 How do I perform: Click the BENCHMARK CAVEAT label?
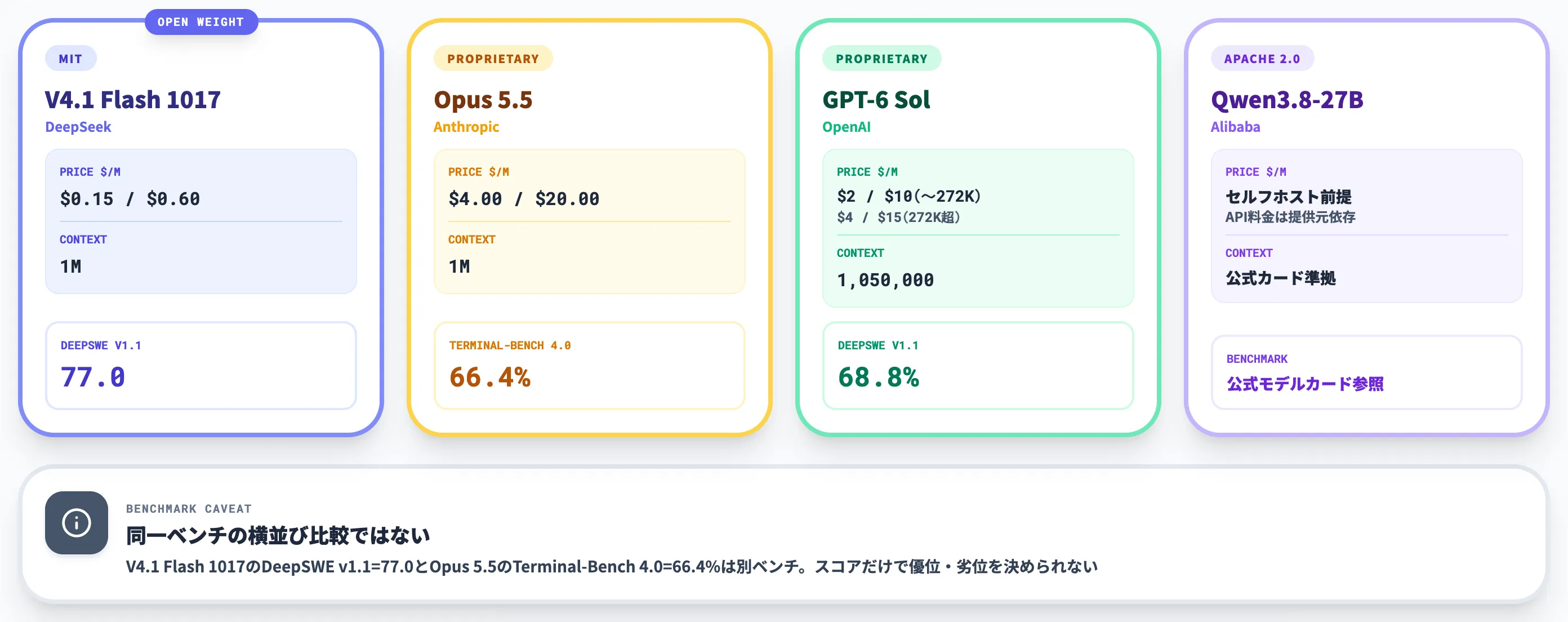[x=189, y=508]
